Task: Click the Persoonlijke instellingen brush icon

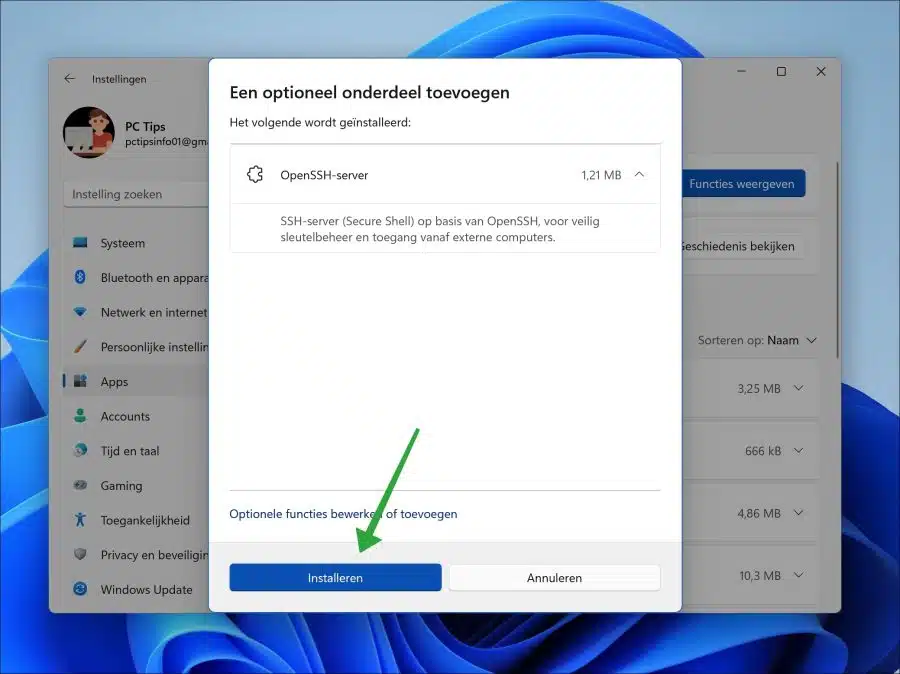Action: click(80, 347)
